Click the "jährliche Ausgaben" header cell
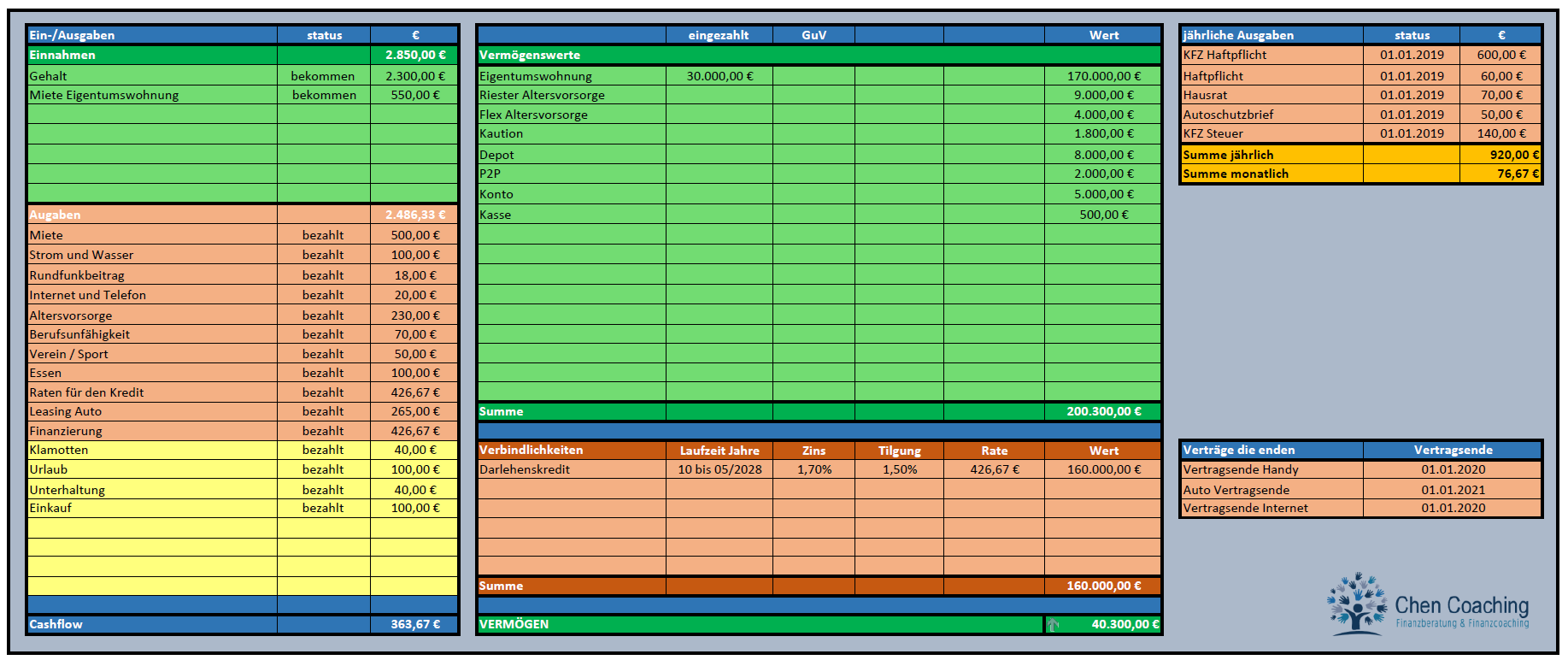The image size is (1568, 660). [1271, 35]
